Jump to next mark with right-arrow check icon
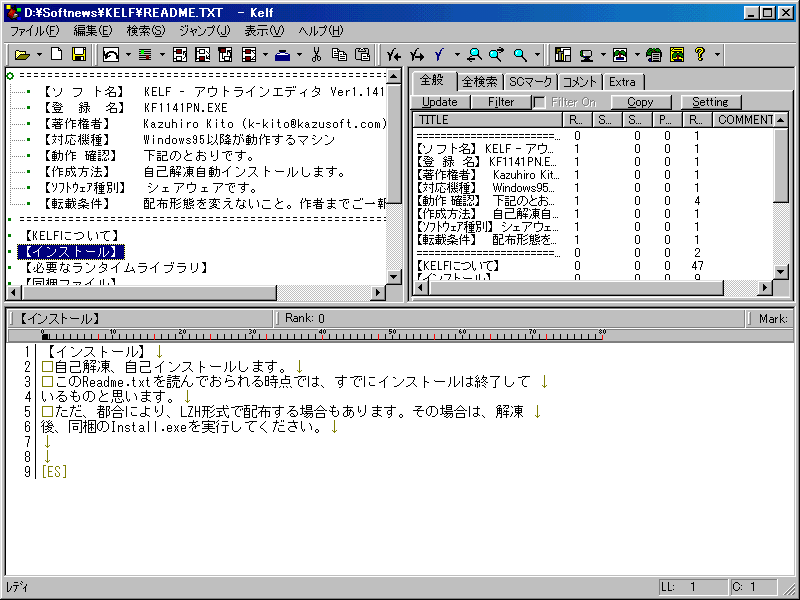Image resolution: width=800 pixels, height=600 pixels. click(x=417, y=55)
